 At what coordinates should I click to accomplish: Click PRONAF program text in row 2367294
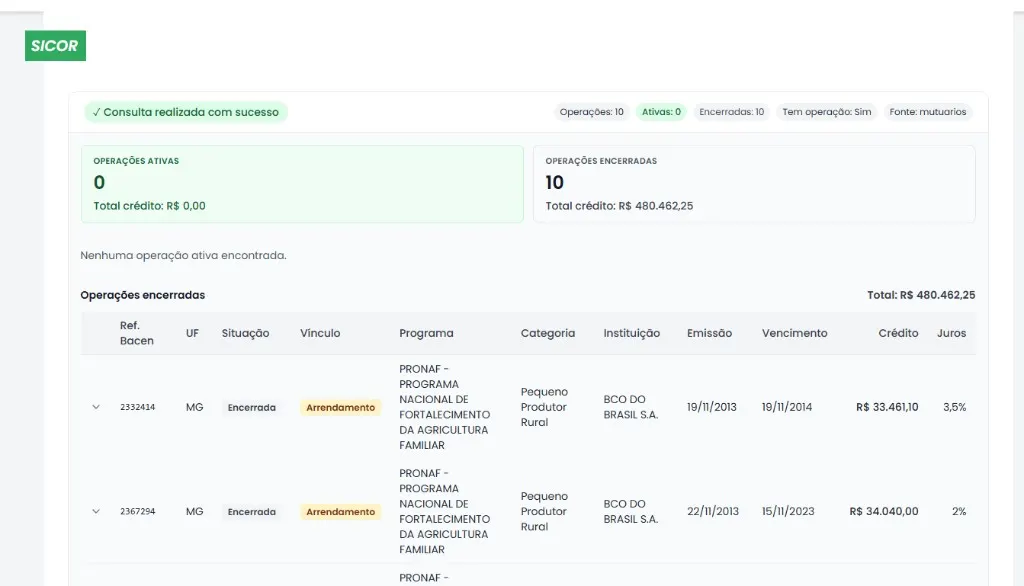click(x=445, y=512)
